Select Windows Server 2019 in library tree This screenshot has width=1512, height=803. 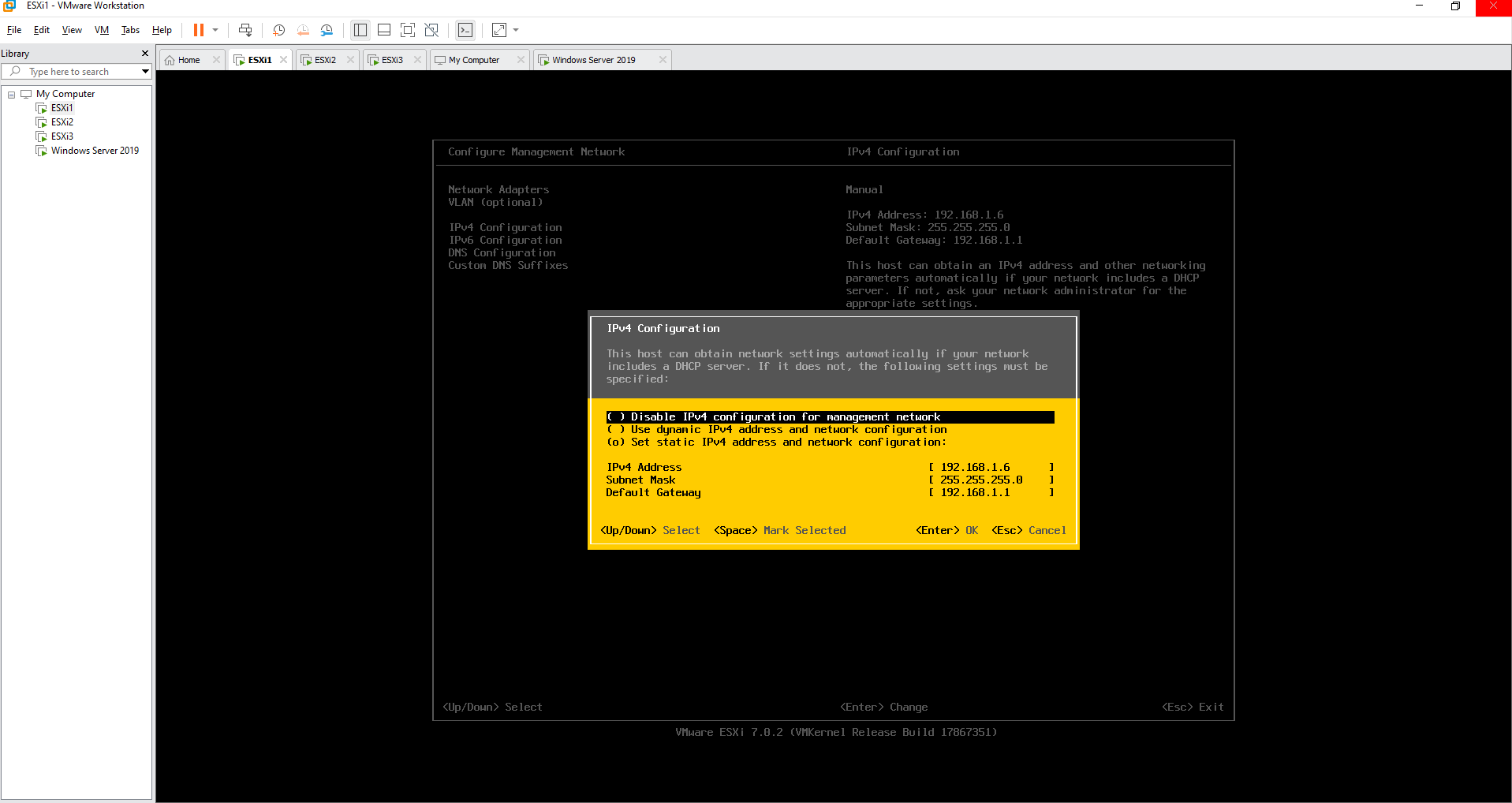(95, 151)
